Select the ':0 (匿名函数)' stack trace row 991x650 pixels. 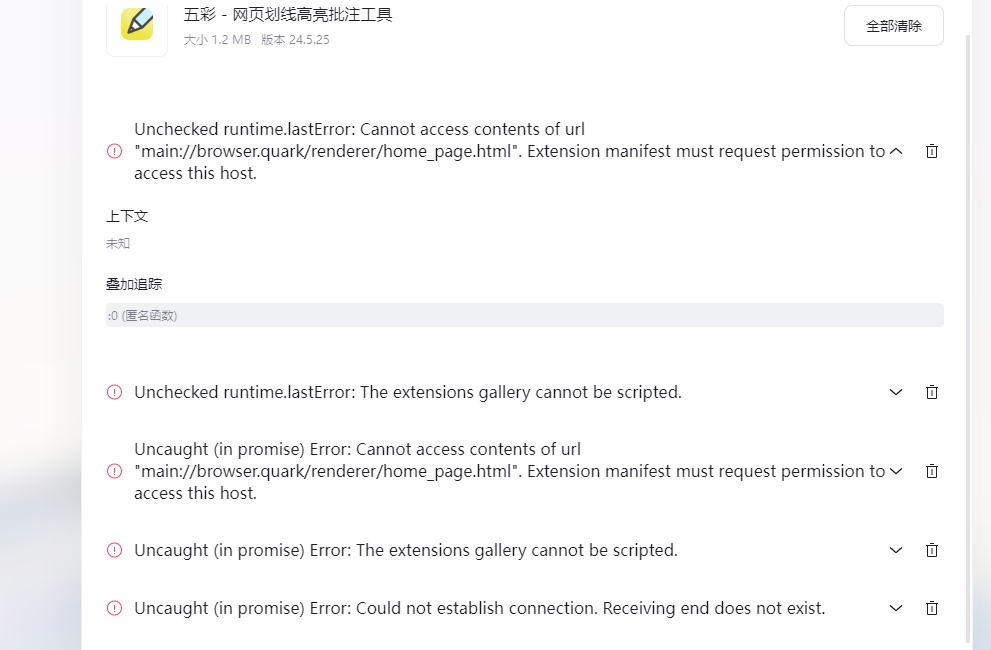coord(525,315)
